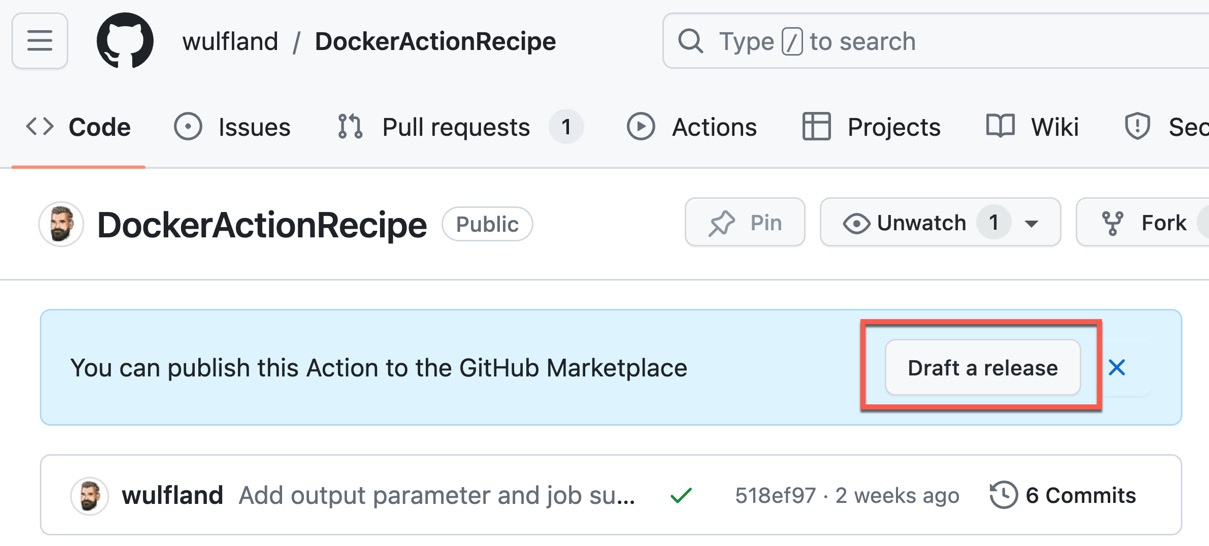Open the Pull requests tab

pos(455,127)
